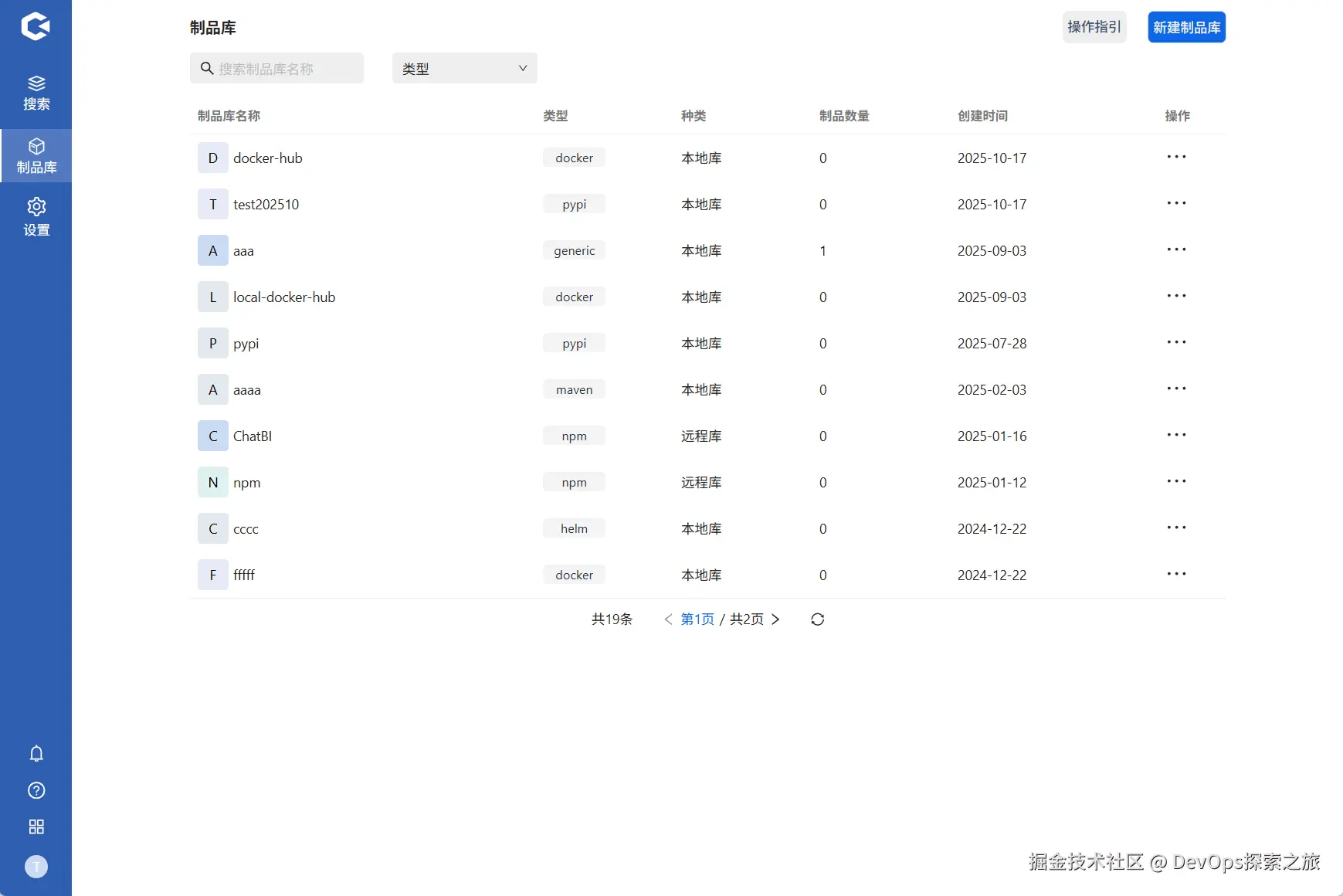Open more actions for aaaa repository
Viewport: 1343px width, 896px height.
1176,389
